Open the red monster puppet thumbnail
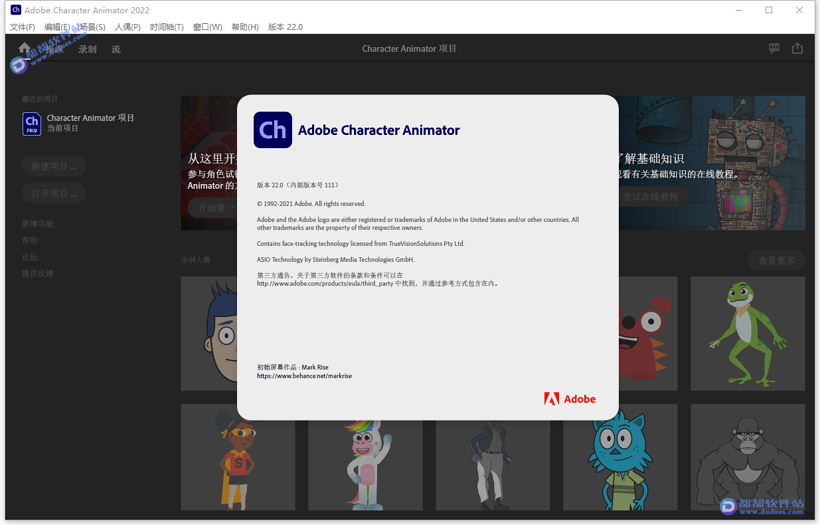Viewport: 820px width, 525px height. tap(647, 334)
